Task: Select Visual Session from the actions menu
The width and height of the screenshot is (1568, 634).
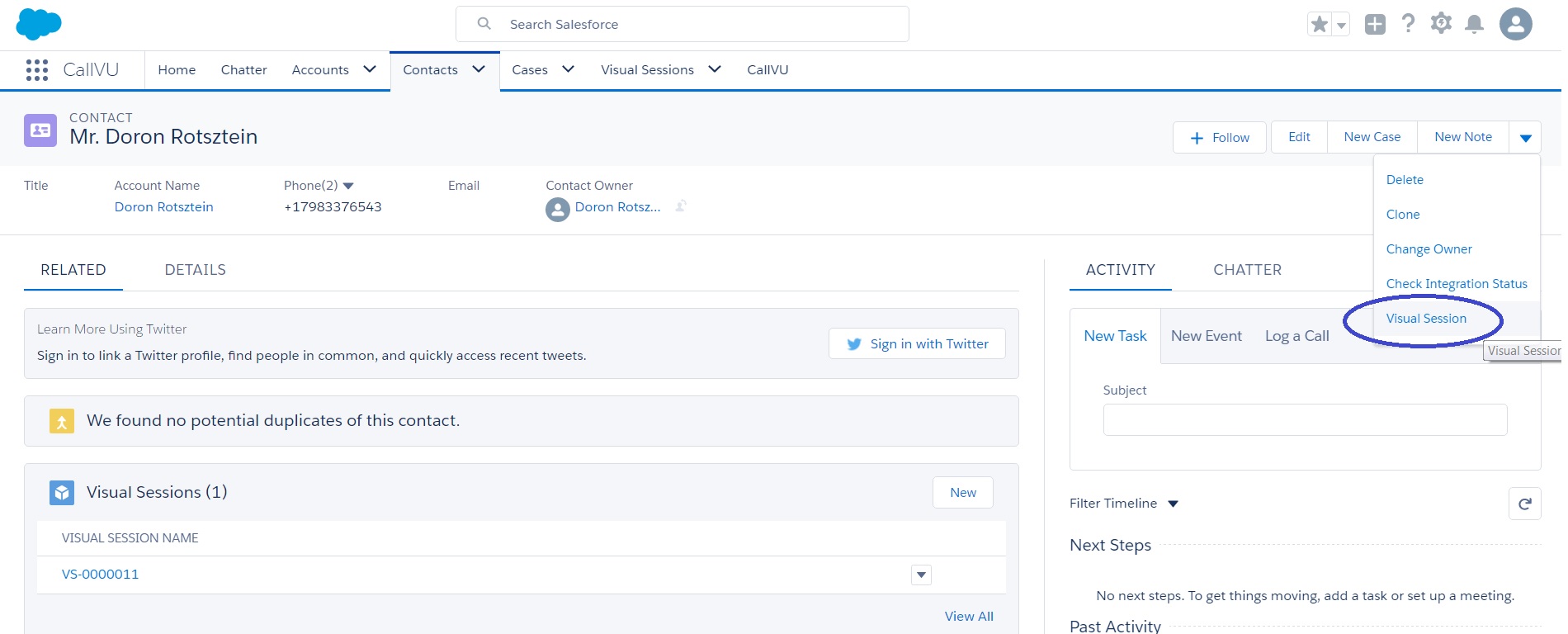Action: pos(1426,319)
